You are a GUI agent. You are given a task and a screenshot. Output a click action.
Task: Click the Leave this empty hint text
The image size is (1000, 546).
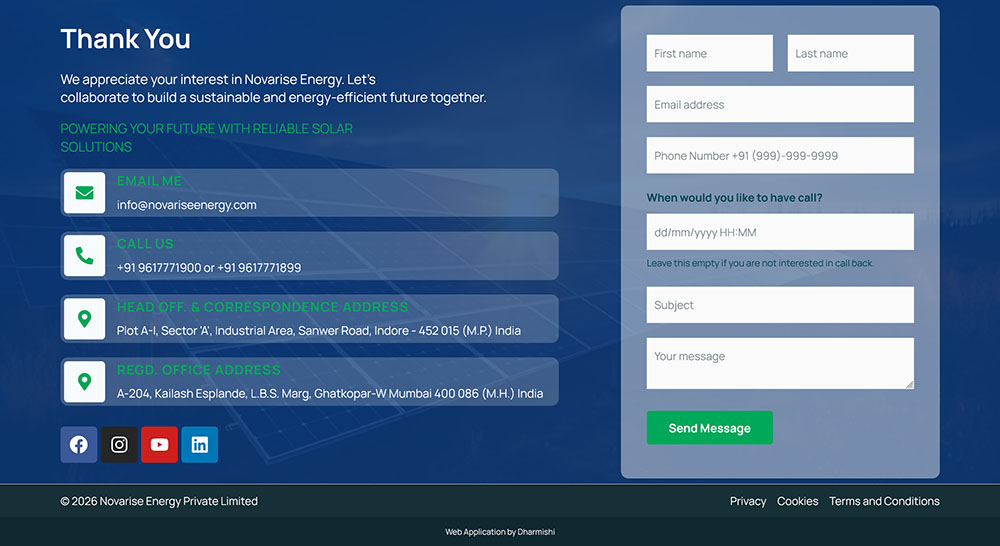[760, 263]
